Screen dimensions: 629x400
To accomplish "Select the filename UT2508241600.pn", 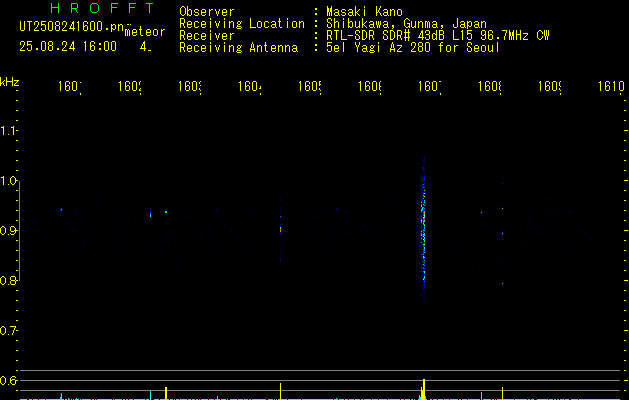I will [71, 27].
